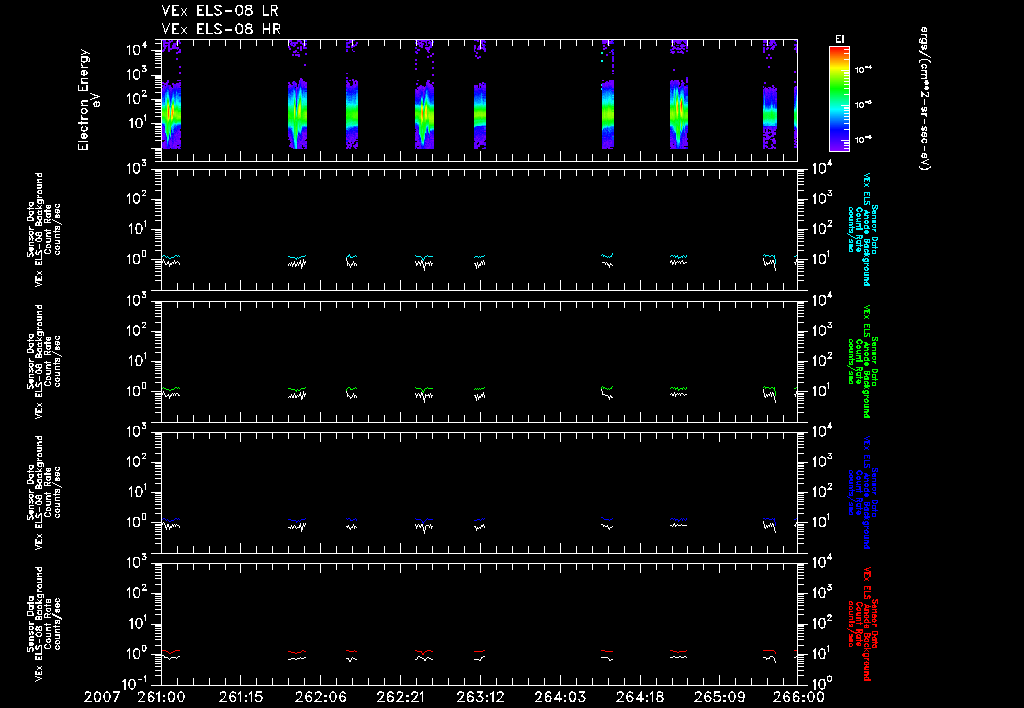Select the 'VEx ELS-08 HR' title line
Image resolution: width=1024 pixels, height=708 pixels.
point(221,28)
